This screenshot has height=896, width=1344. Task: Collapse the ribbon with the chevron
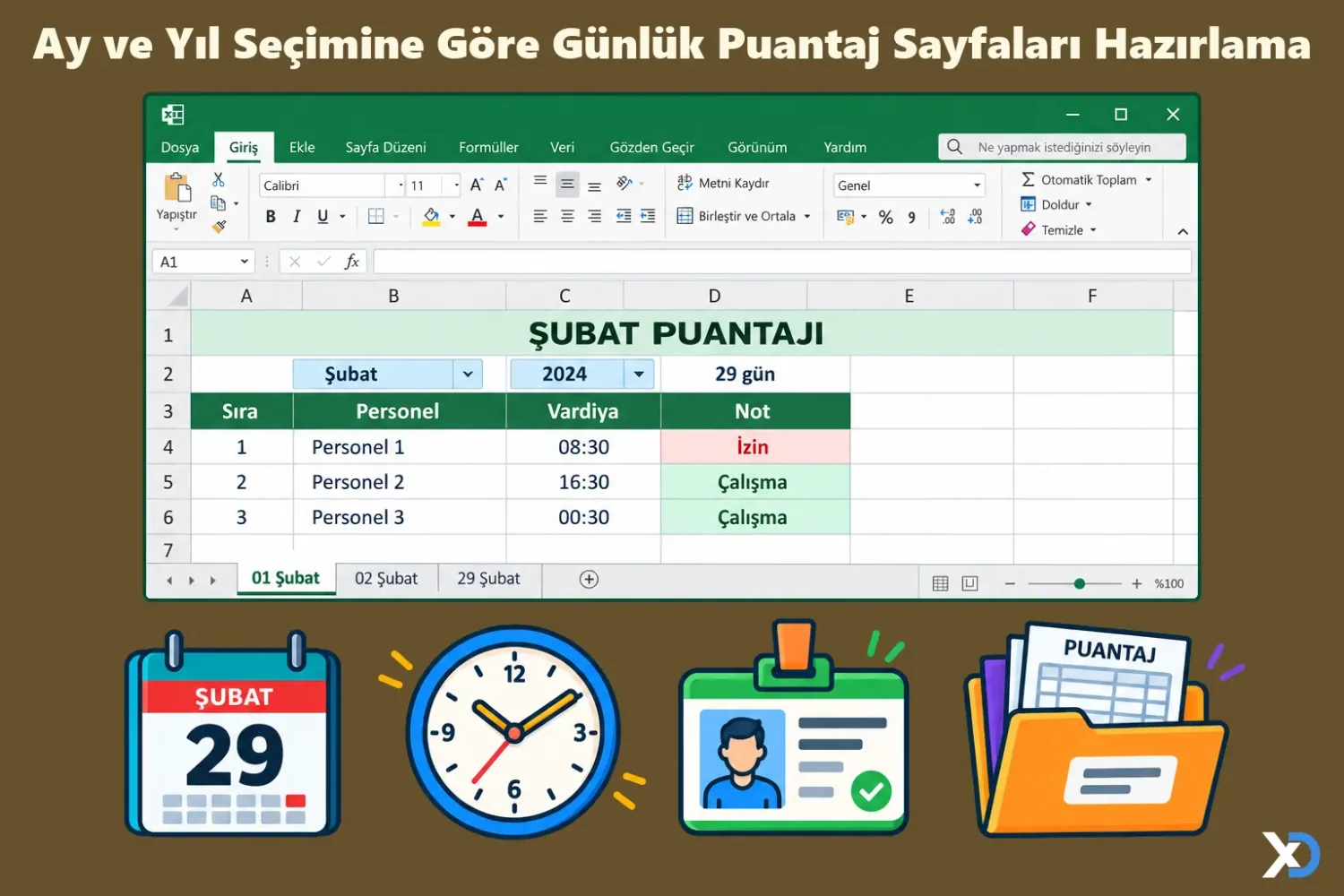coord(1183,231)
